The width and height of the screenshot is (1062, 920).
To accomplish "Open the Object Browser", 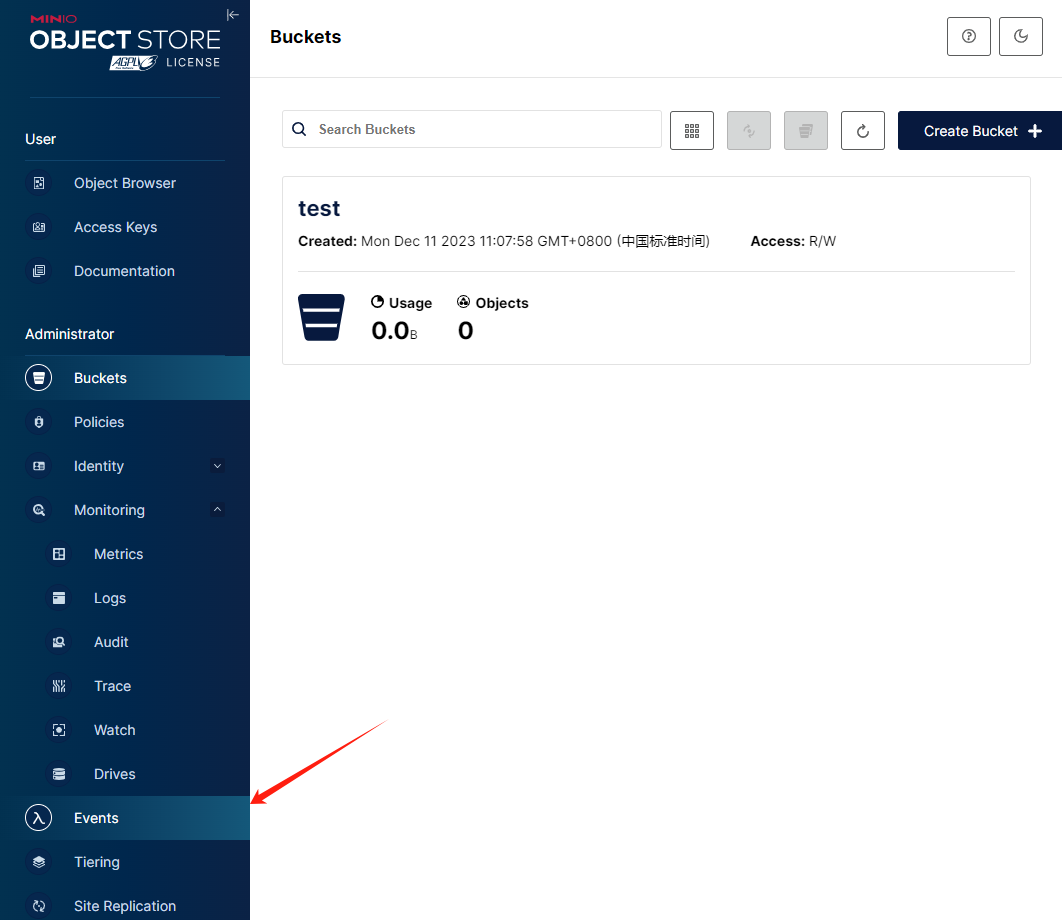I will coord(124,183).
